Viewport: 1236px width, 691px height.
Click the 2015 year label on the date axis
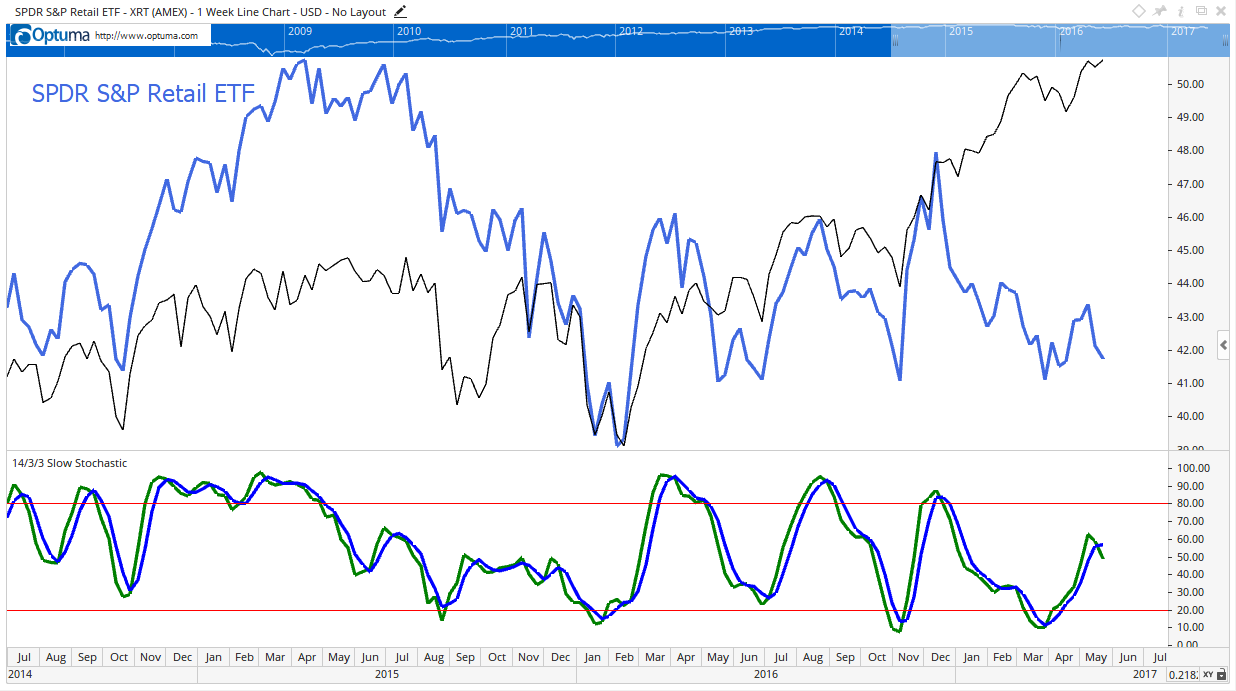387,674
